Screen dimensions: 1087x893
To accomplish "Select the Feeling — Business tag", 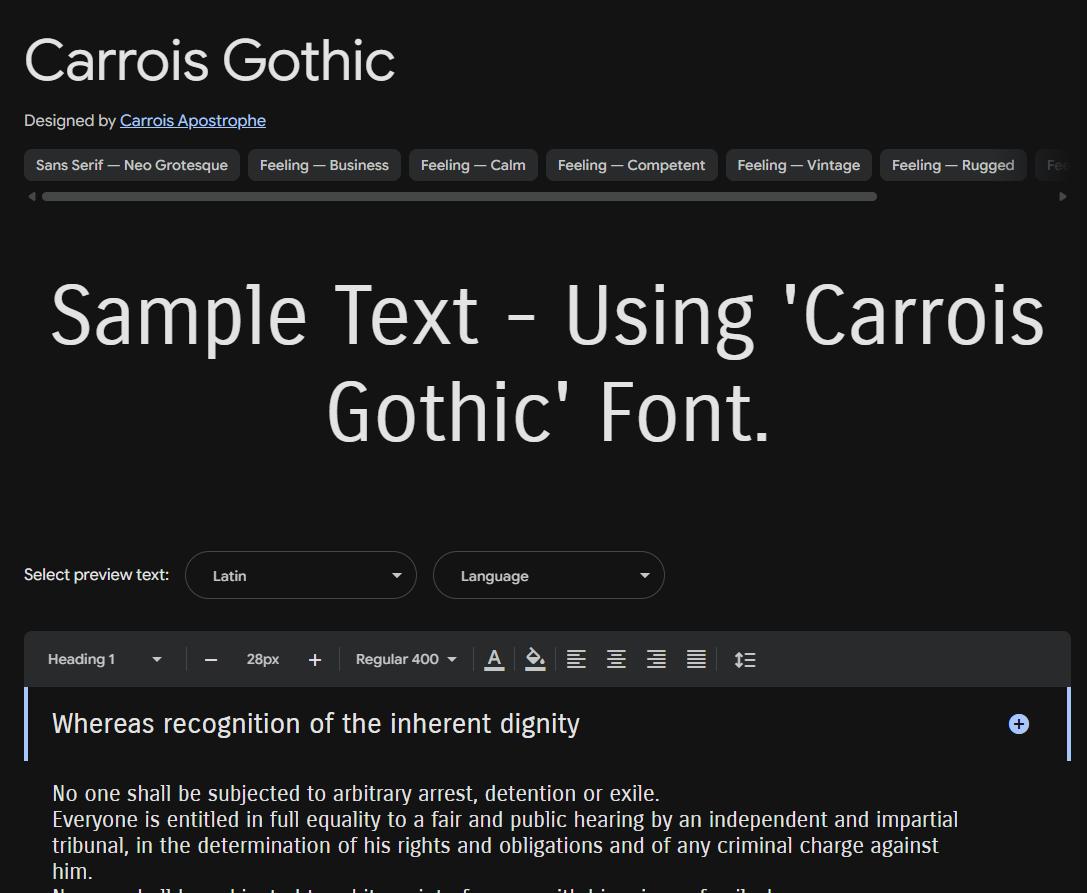I will click(324, 165).
